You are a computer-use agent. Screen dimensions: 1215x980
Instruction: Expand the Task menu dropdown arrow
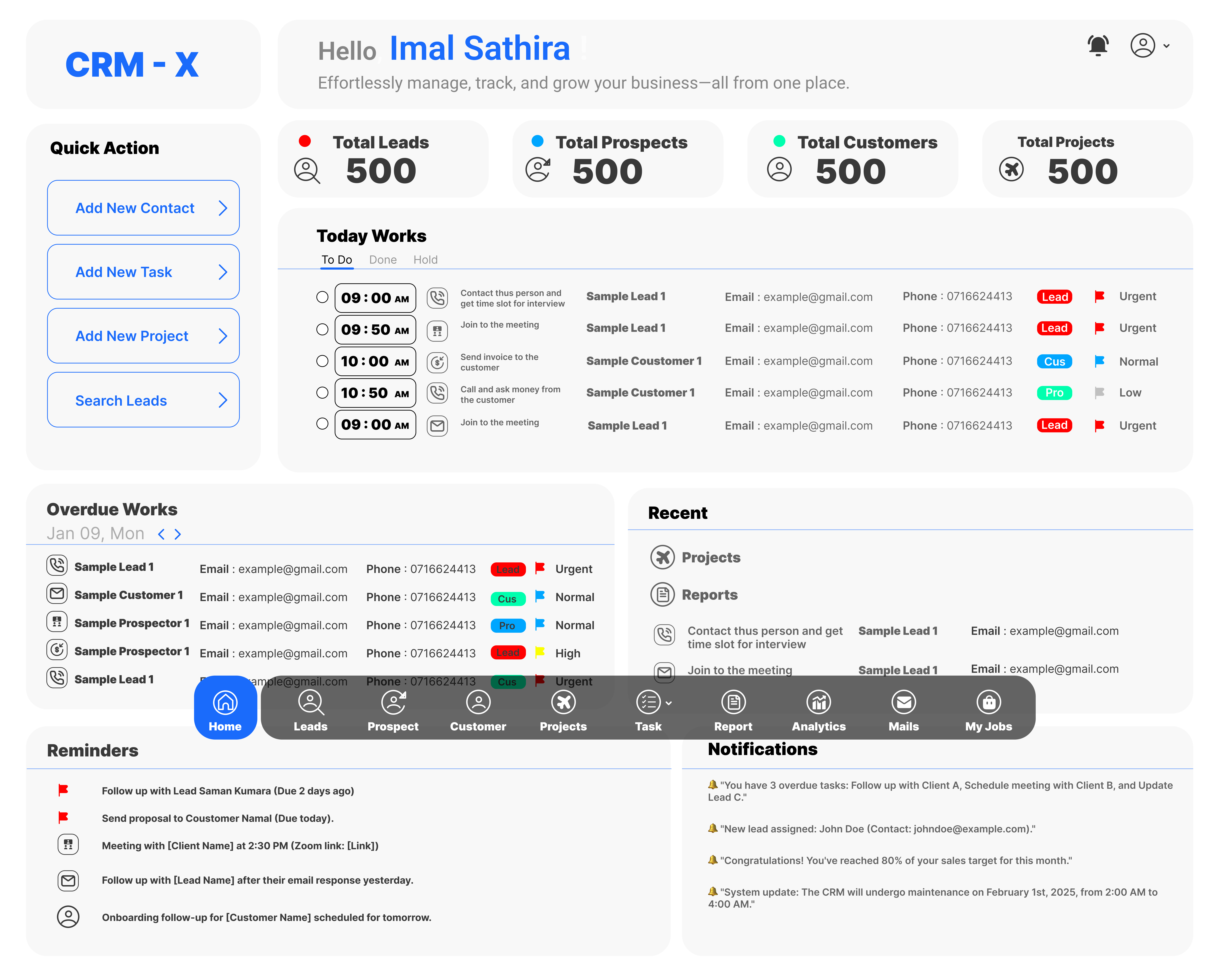tap(668, 703)
